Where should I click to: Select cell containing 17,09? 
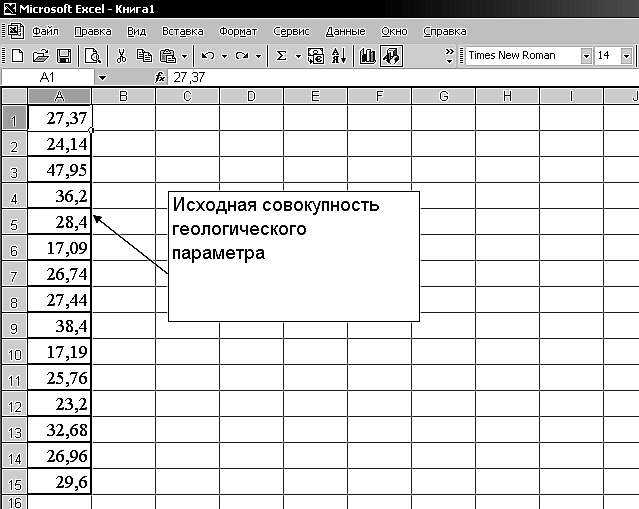[59, 248]
